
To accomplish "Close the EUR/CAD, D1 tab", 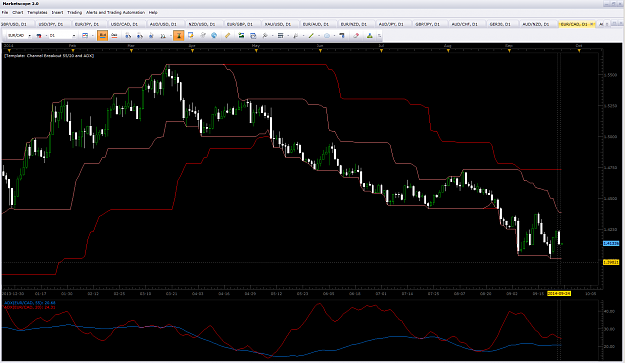I will tap(592, 24).
